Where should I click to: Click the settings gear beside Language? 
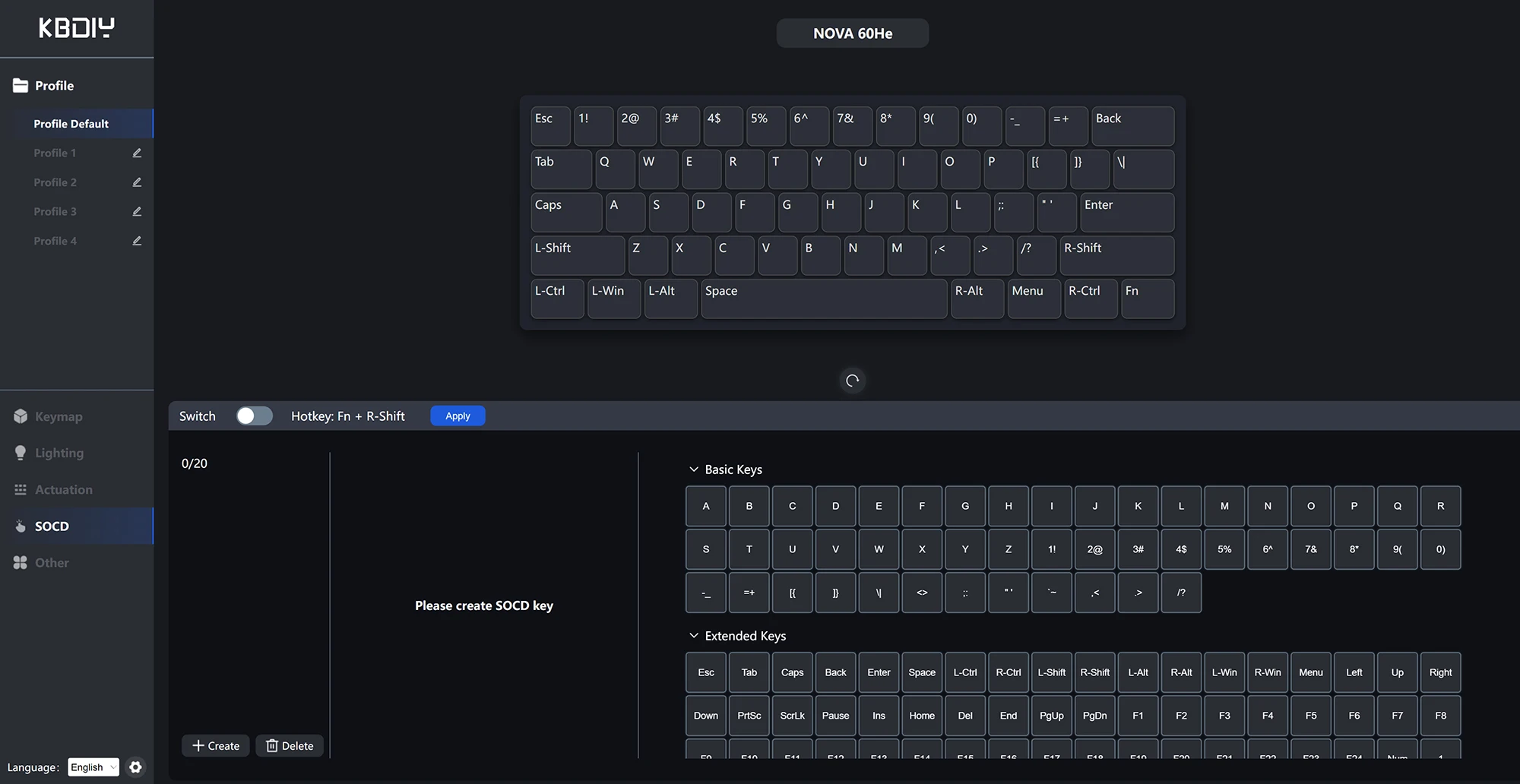(x=135, y=767)
